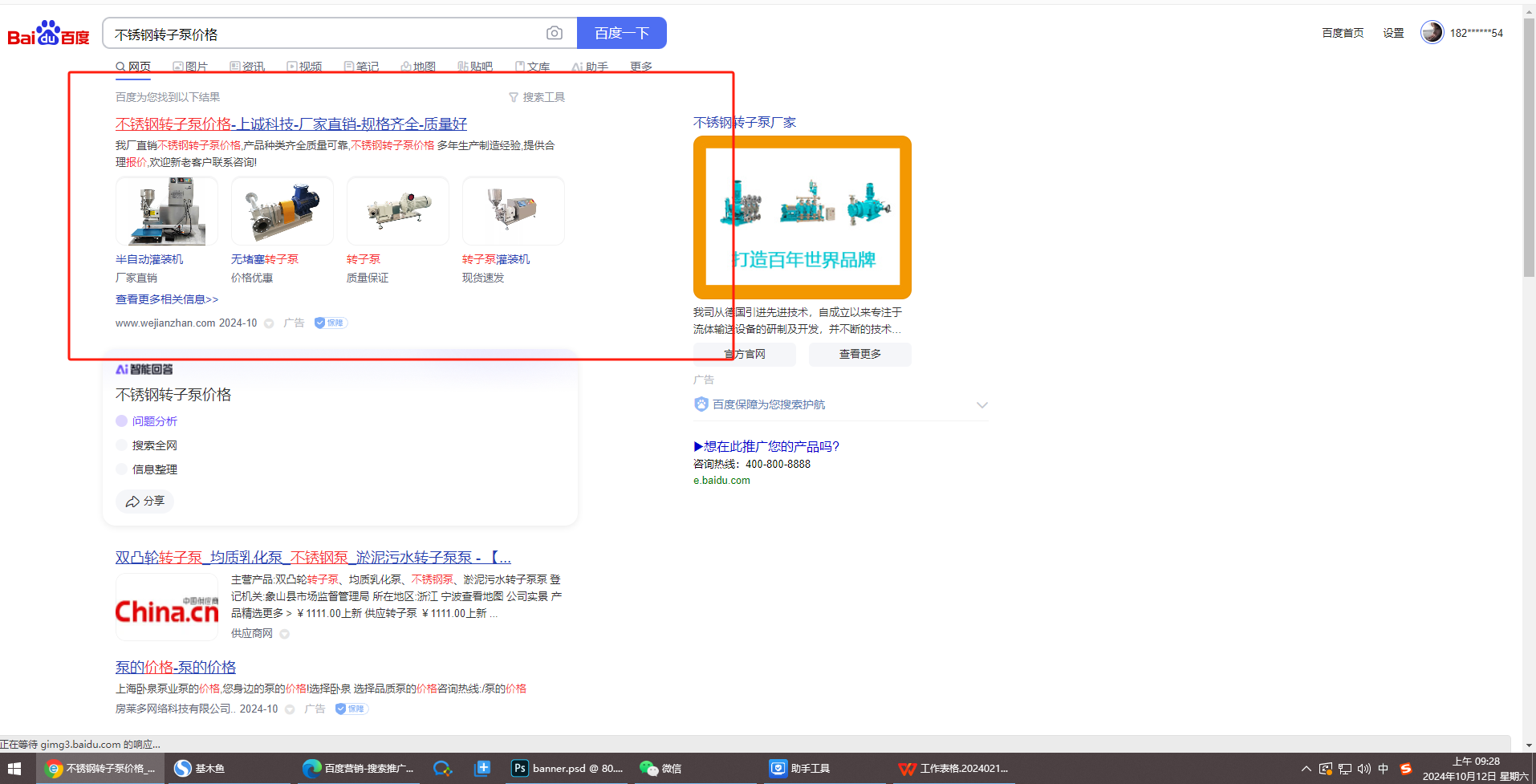This screenshot has width=1536, height=784.
Task: Open the user avatar for 182******54
Action: point(1432,32)
